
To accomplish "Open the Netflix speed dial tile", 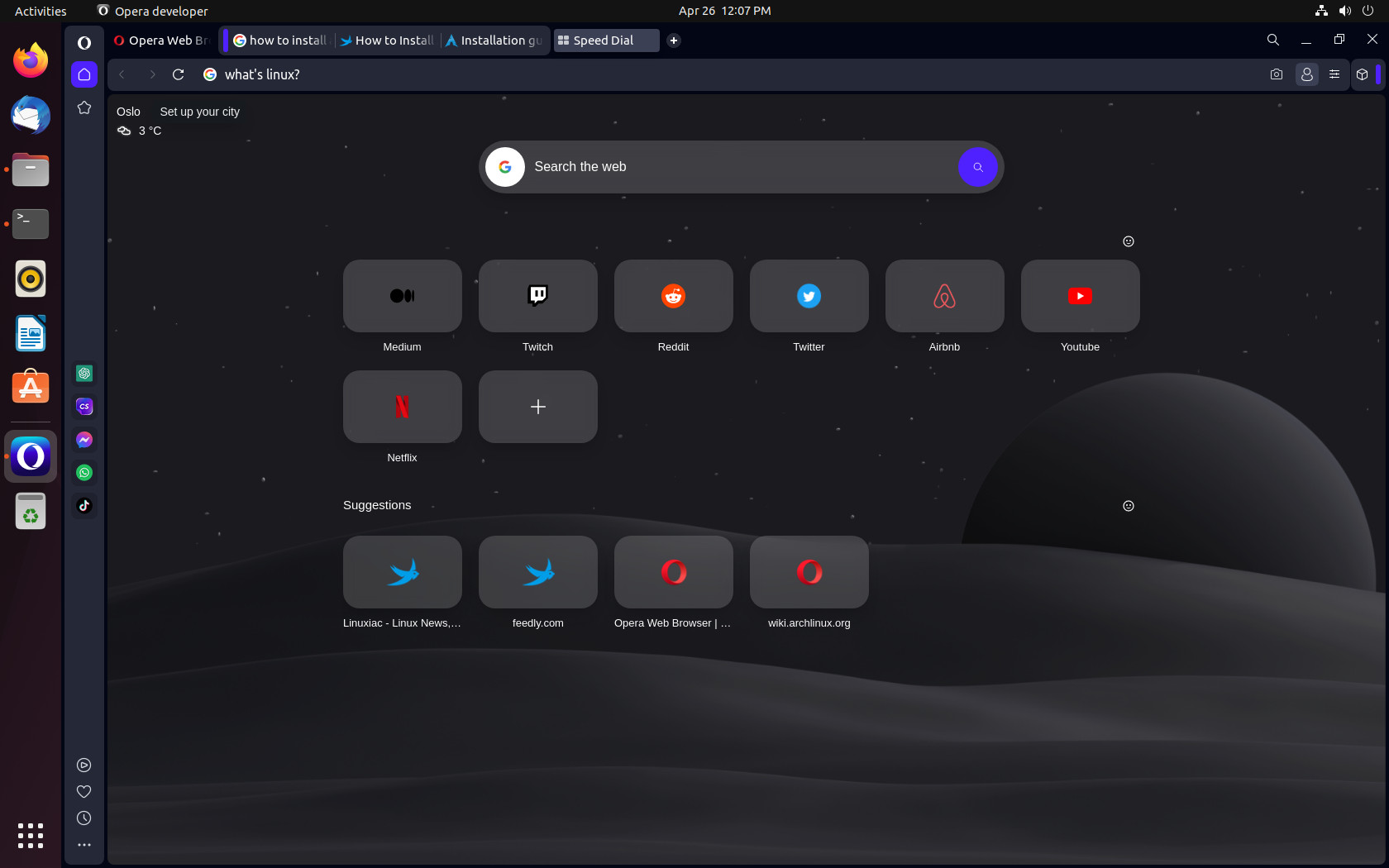I will pyautogui.click(x=403, y=407).
